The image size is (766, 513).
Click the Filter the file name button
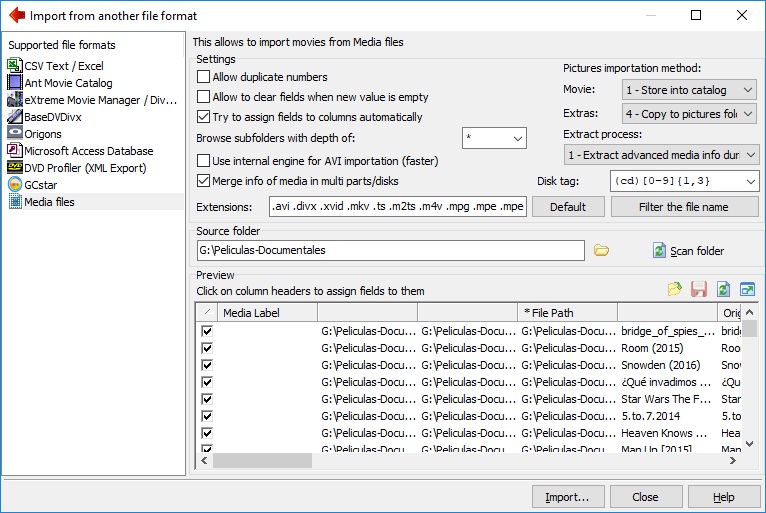(x=684, y=207)
